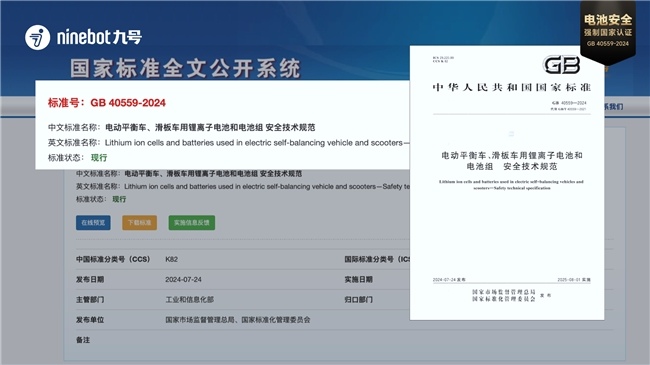Image resolution: width=650 pixels, height=365 pixels.
Task: Click the 2024-07-24 发布 date on document cover
Action: click(x=449, y=280)
